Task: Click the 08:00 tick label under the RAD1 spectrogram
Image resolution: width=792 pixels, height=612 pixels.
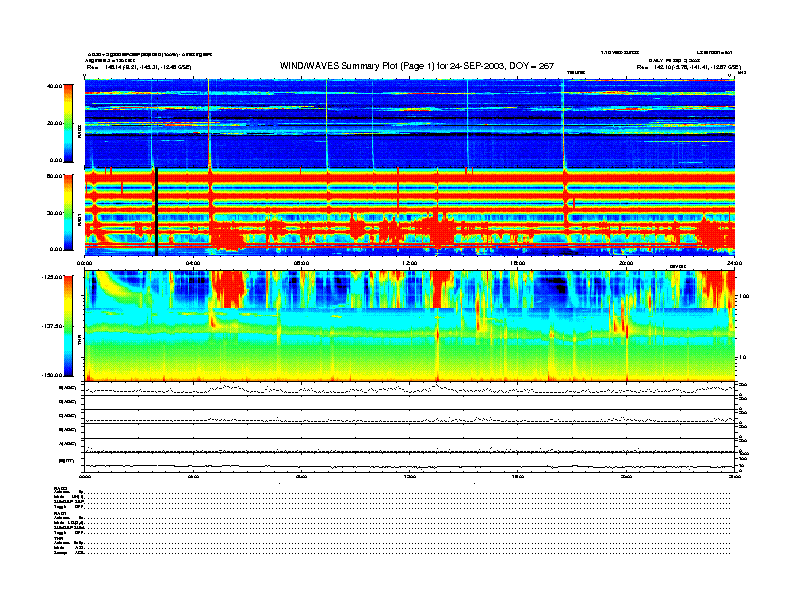Action: [301, 263]
